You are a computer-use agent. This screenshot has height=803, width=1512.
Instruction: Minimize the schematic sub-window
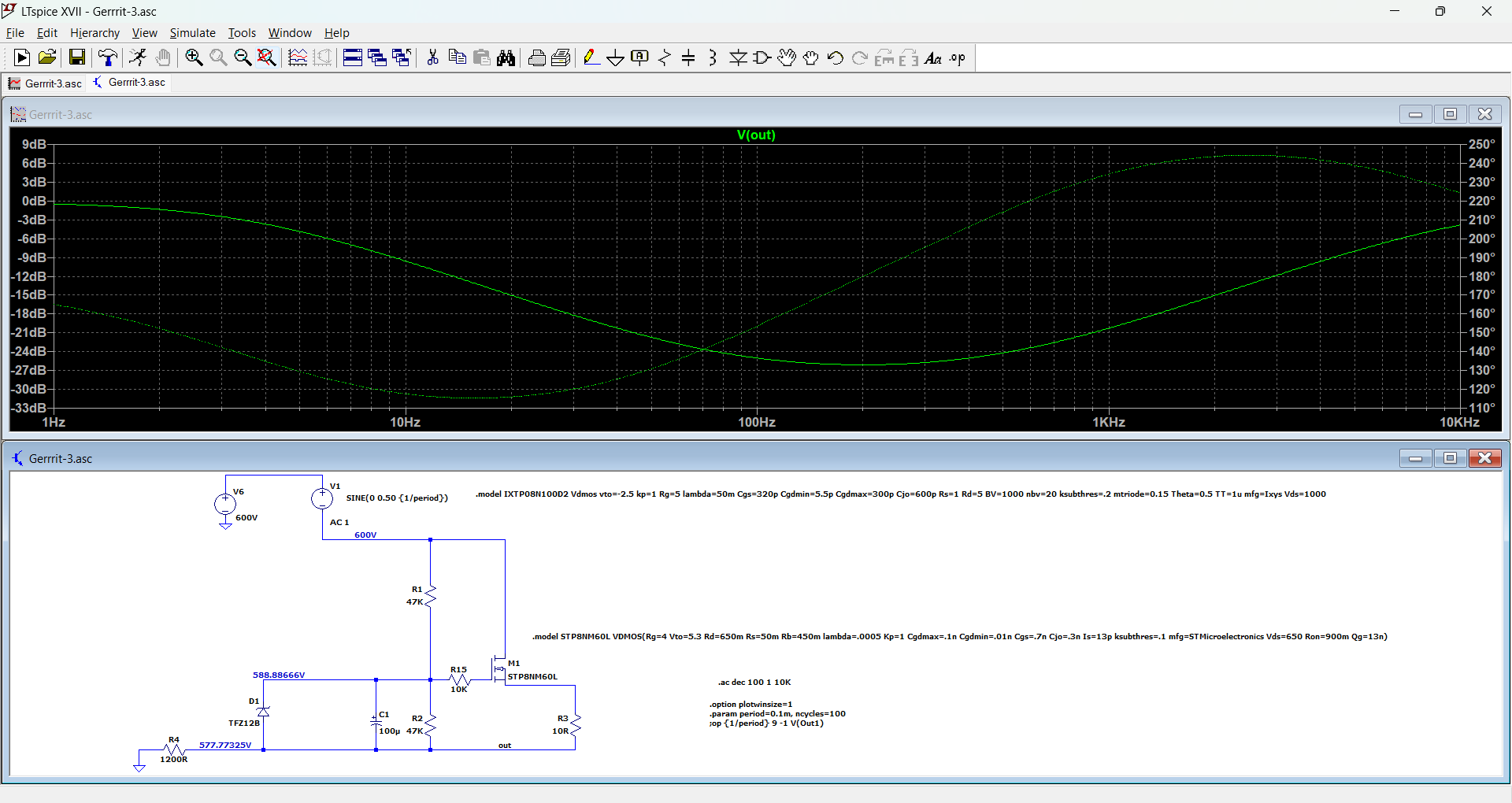pos(1415,458)
